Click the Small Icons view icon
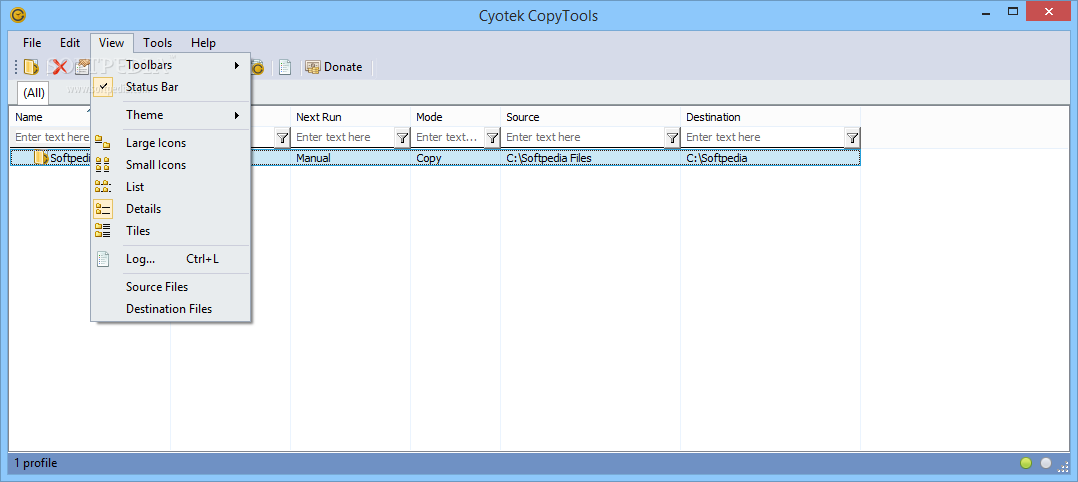Screen dimensions: 1078x482 point(102,165)
